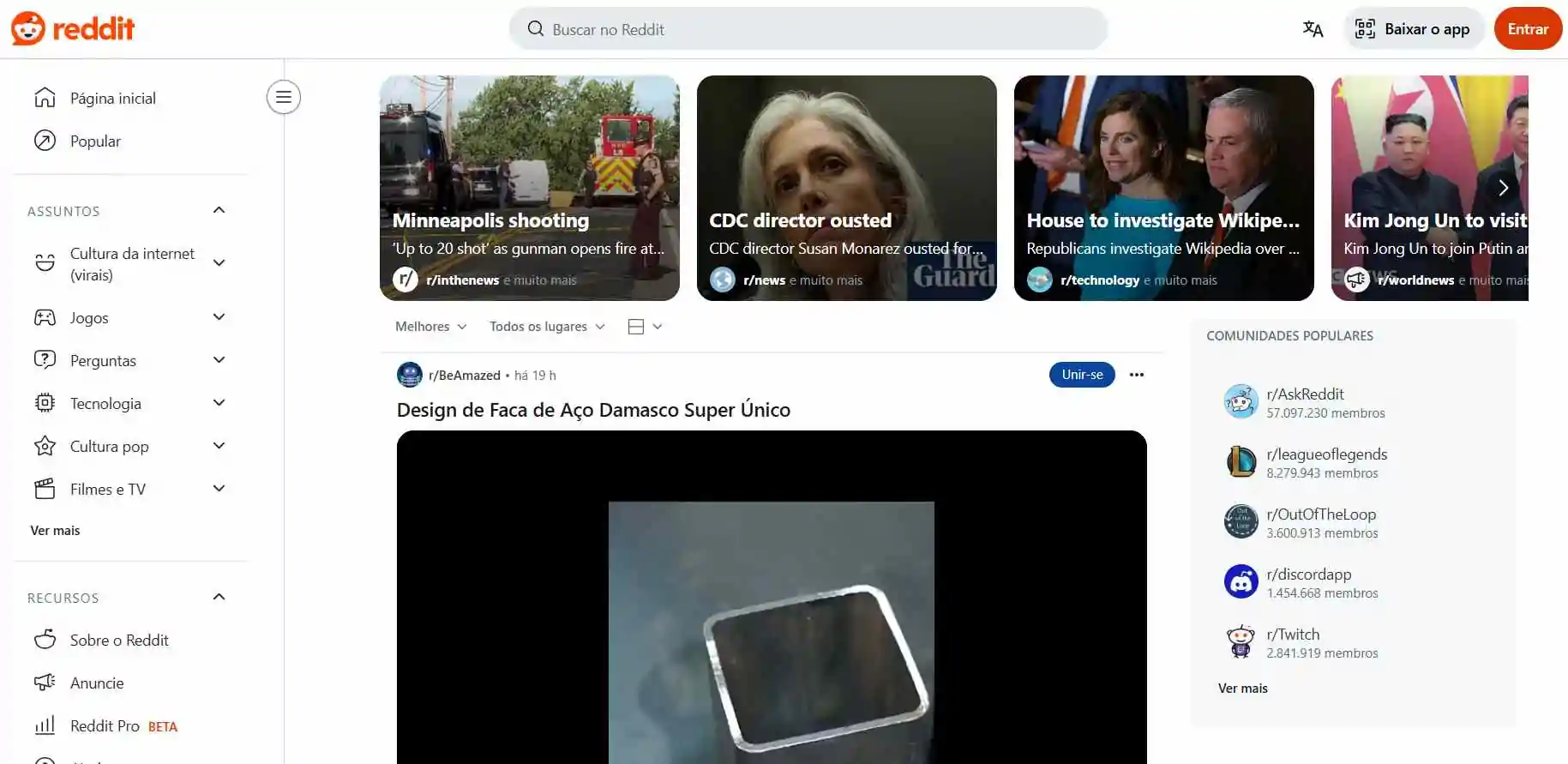Viewport: 1568px width, 764px height.
Task: Go to Página inicial in sidebar
Action: coord(112,99)
